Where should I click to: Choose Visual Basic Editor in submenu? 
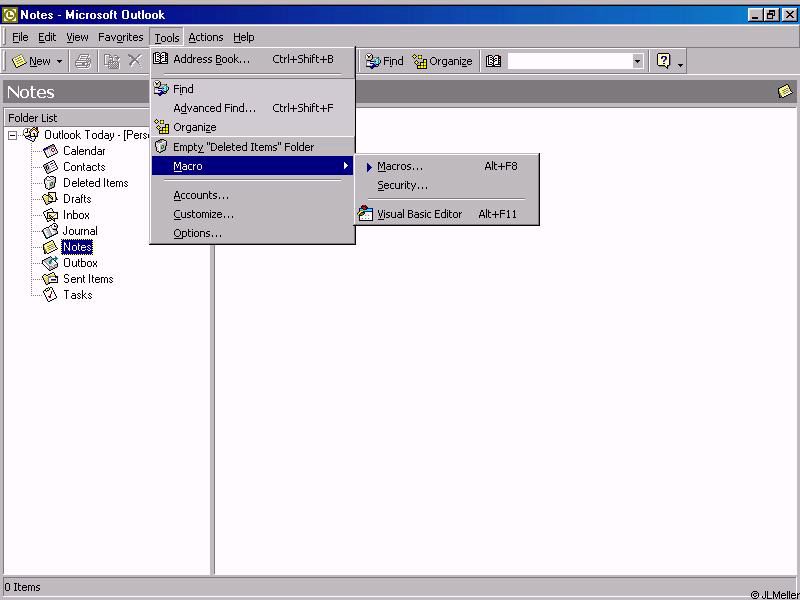tap(446, 214)
